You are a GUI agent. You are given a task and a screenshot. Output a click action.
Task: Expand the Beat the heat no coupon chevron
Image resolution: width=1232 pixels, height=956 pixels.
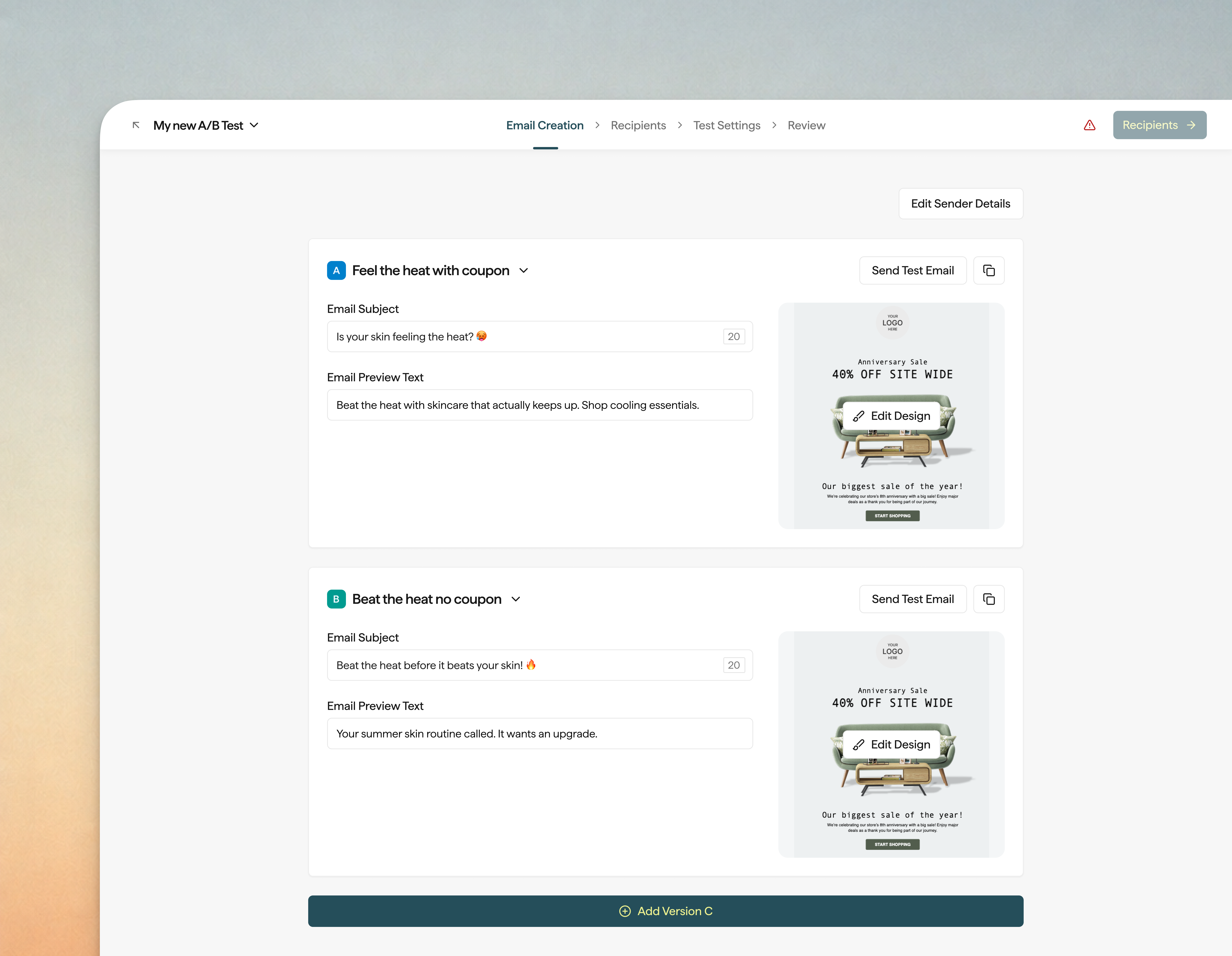point(516,599)
